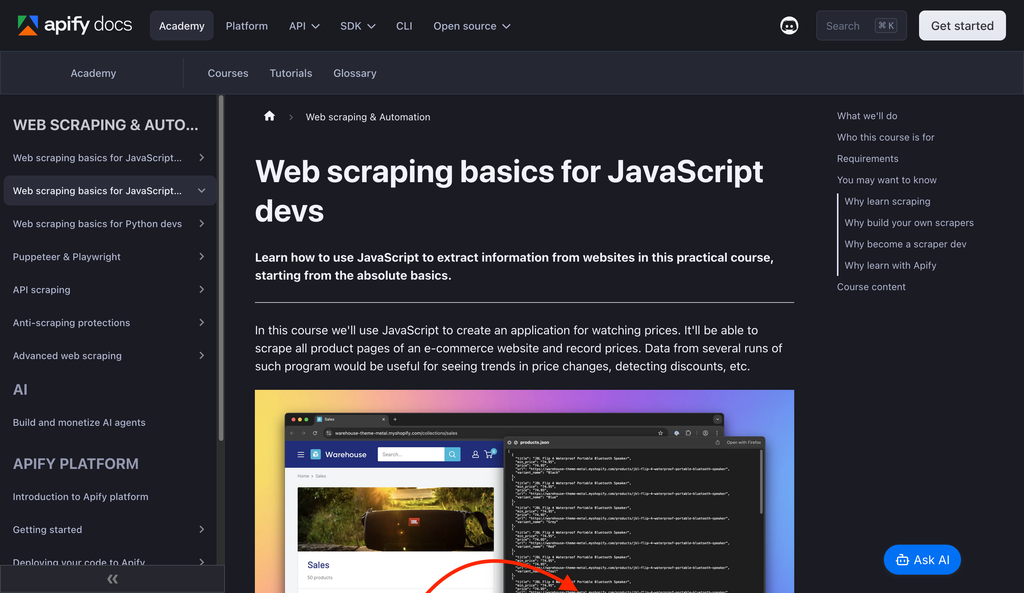The width and height of the screenshot is (1024, 593).
Task: Click the home breadcrumb icon
Action: click(269, 116)
